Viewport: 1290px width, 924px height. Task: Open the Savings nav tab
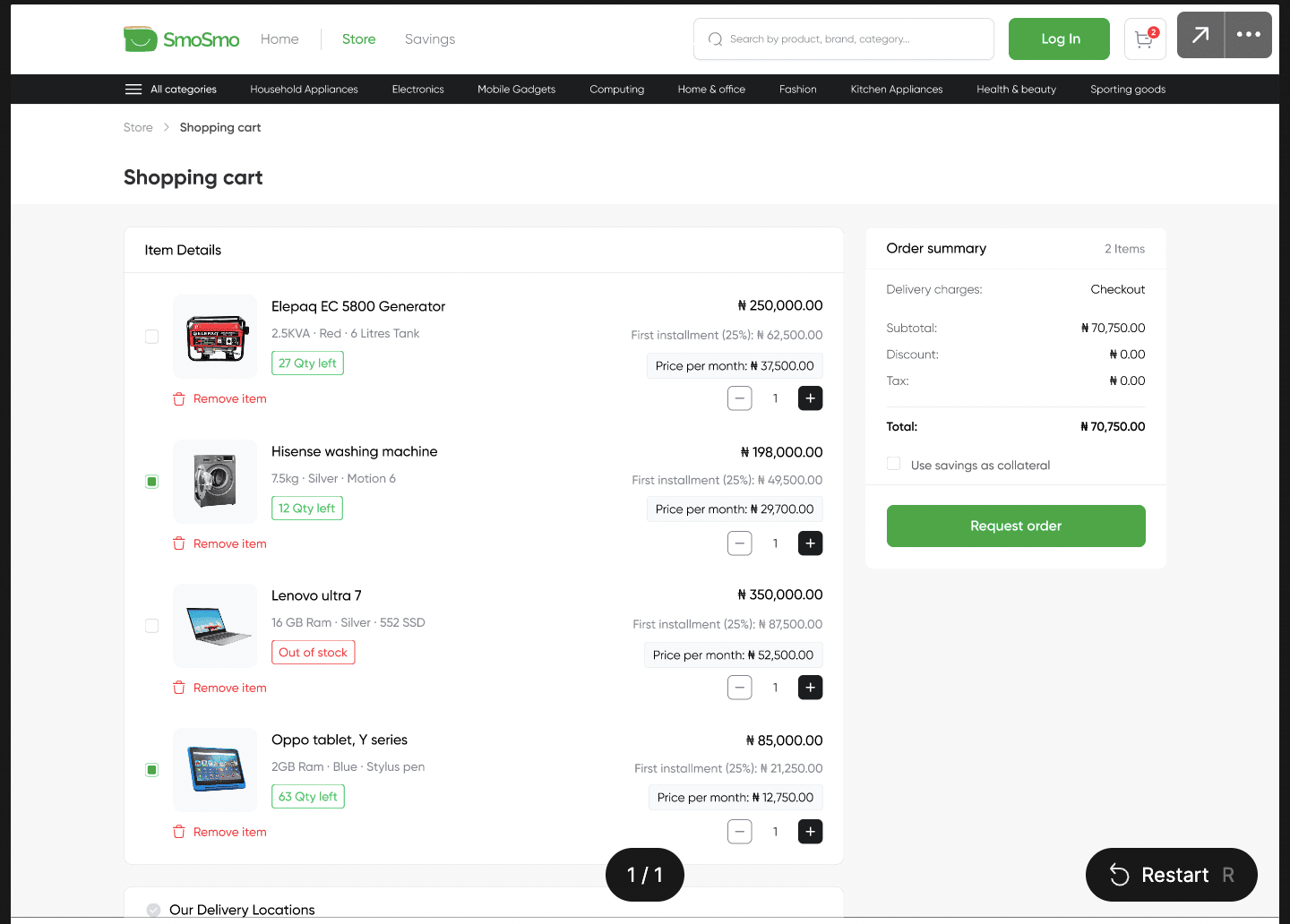coord(430,39)
